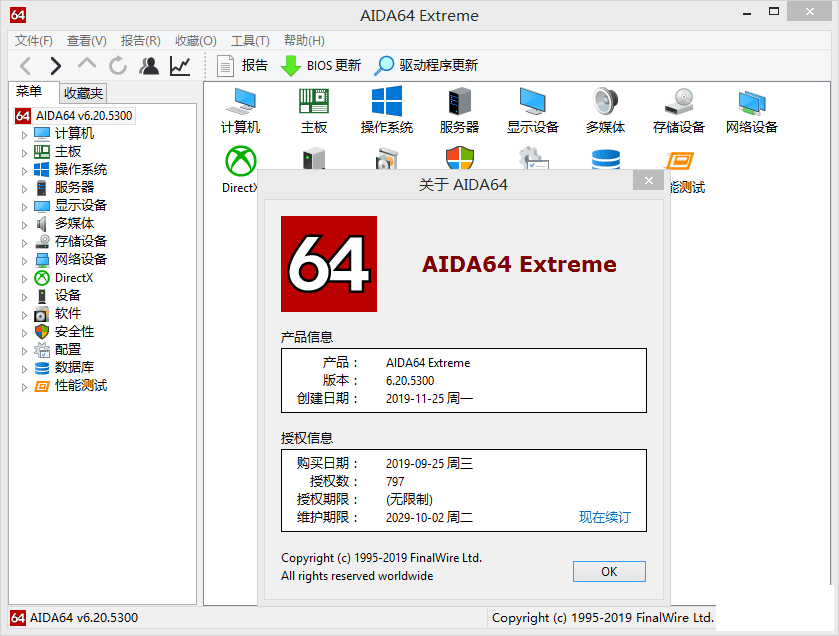Click the Back navigation arrow
The image size is (839, 636).
coord(26,66)
